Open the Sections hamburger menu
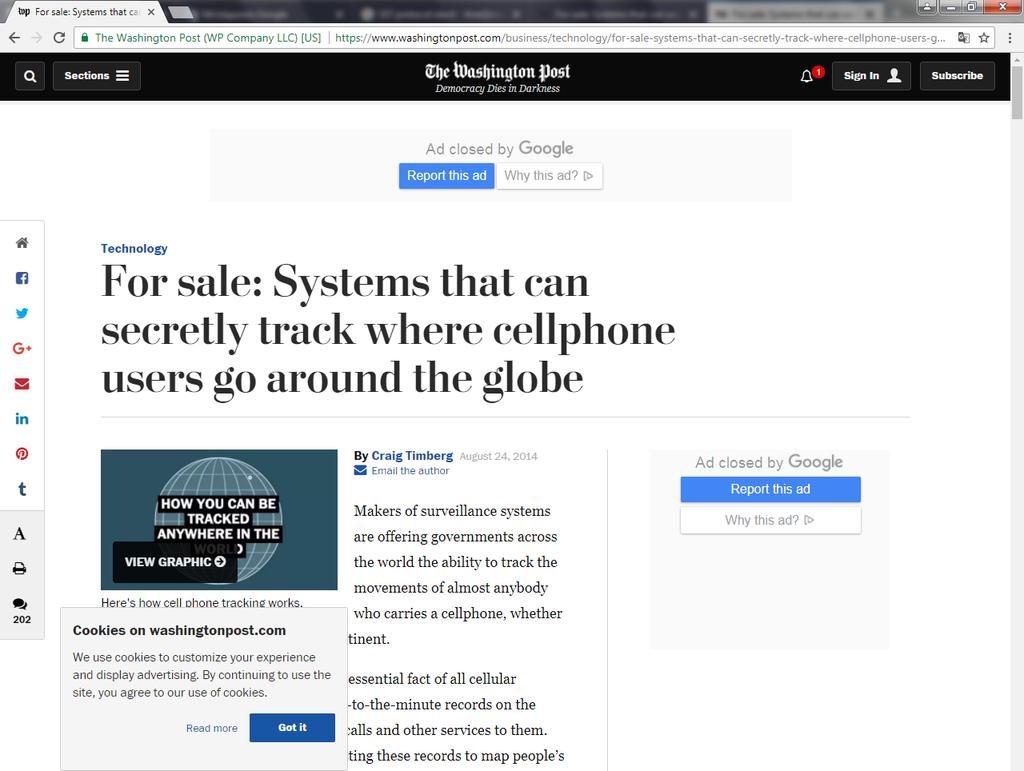Image resolution: width=1024 pixels, height=771 pixels. pyautogui.click(x=97, y=76)
